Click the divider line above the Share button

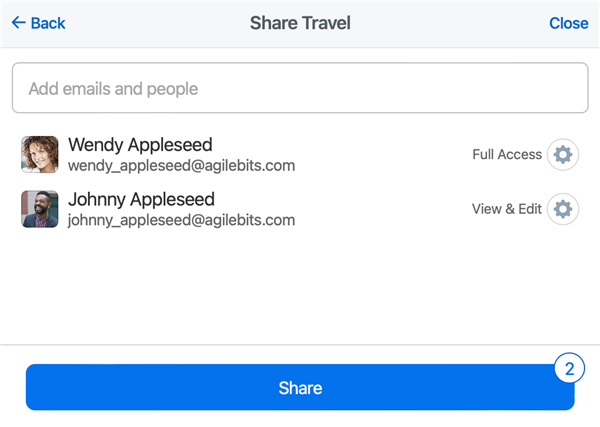pyautogui.click(x=300, y=345)
